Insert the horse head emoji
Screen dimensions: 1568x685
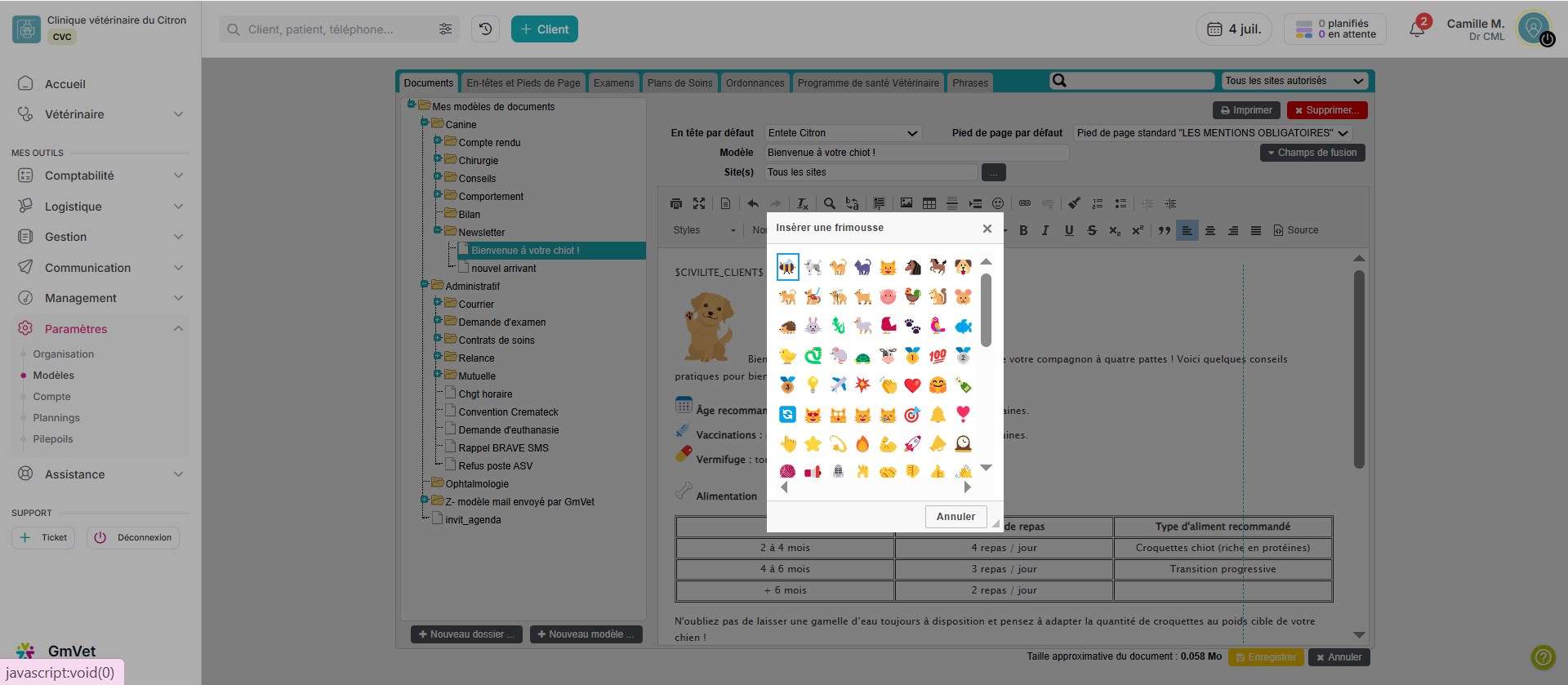(x=913, y=267)
